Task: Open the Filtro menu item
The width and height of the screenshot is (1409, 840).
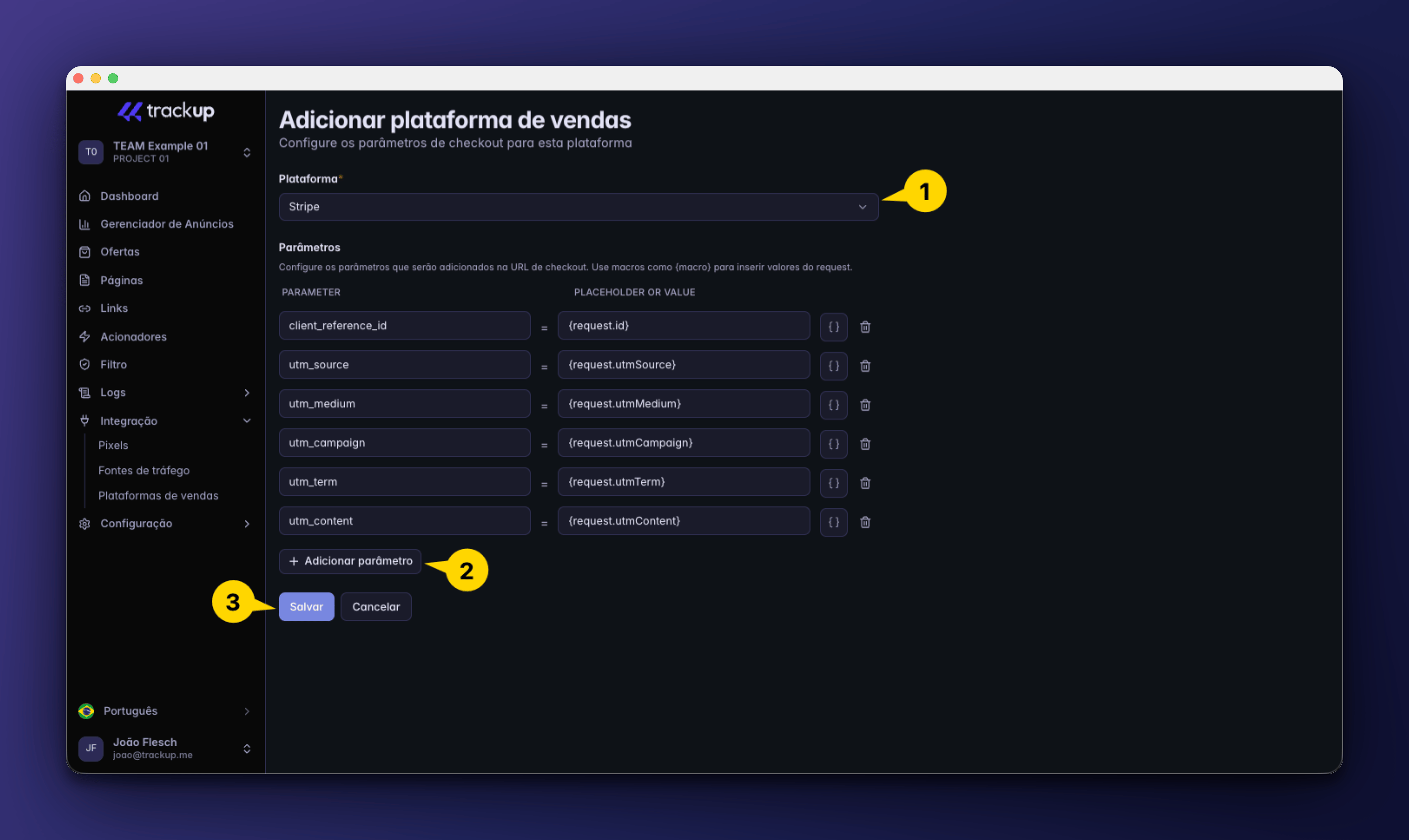Action: pyautogui.click(x=114, y=365)
